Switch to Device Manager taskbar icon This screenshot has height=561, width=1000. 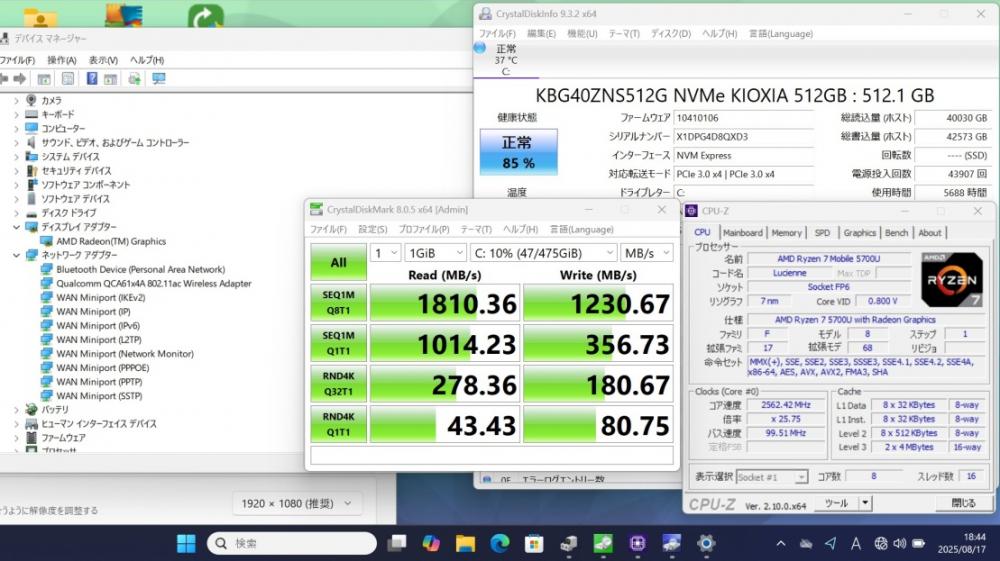[x=568, y=543]
